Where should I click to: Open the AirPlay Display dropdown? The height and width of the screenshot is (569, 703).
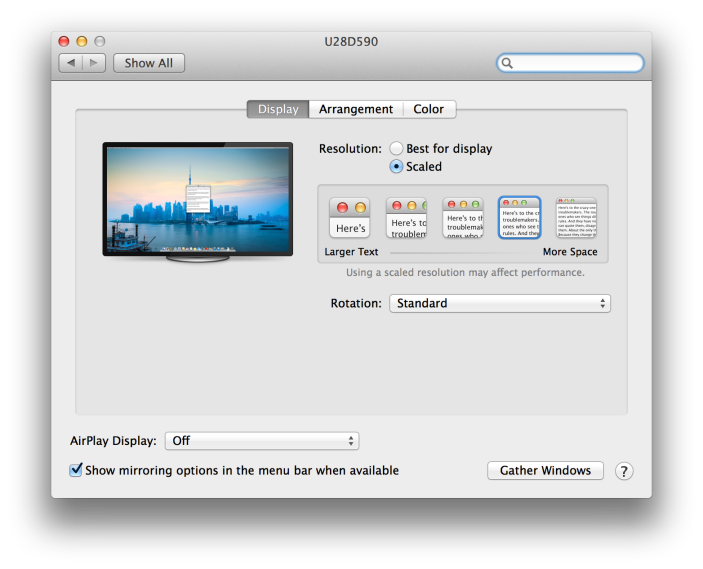(x=261, y=440)
